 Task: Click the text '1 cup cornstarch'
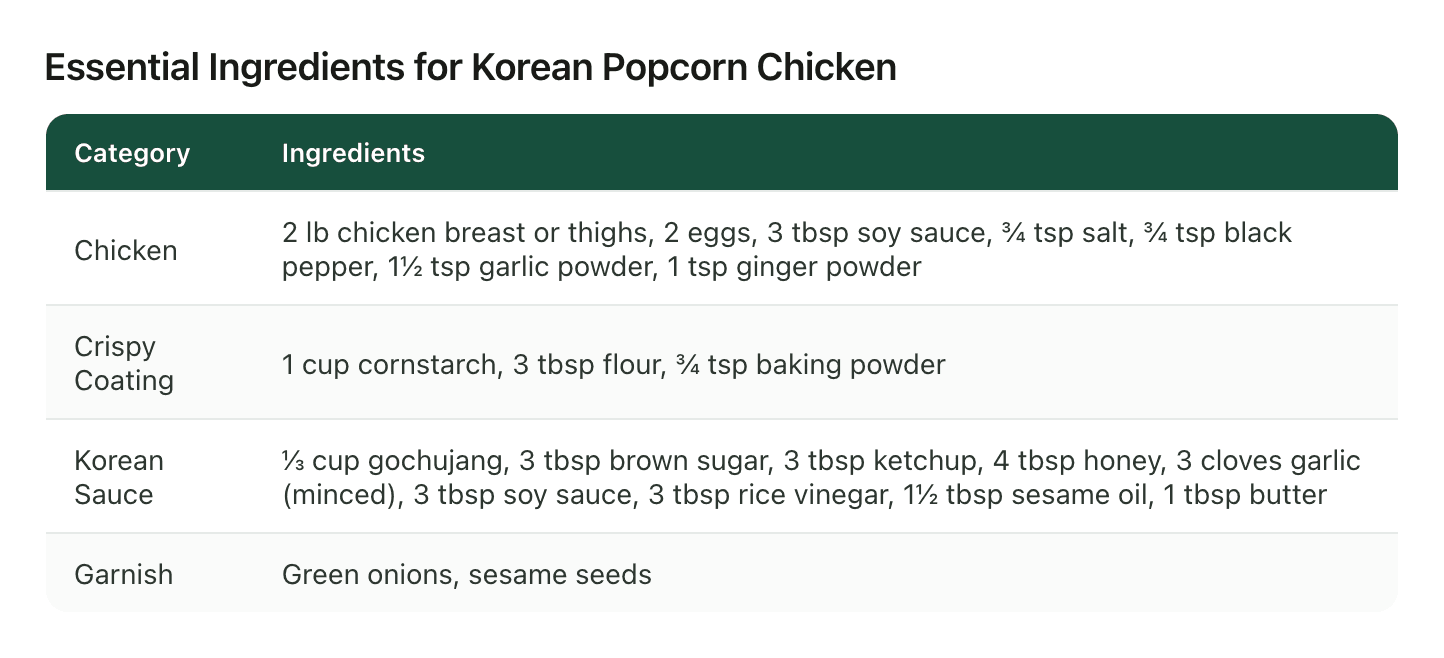click(389, 364)
